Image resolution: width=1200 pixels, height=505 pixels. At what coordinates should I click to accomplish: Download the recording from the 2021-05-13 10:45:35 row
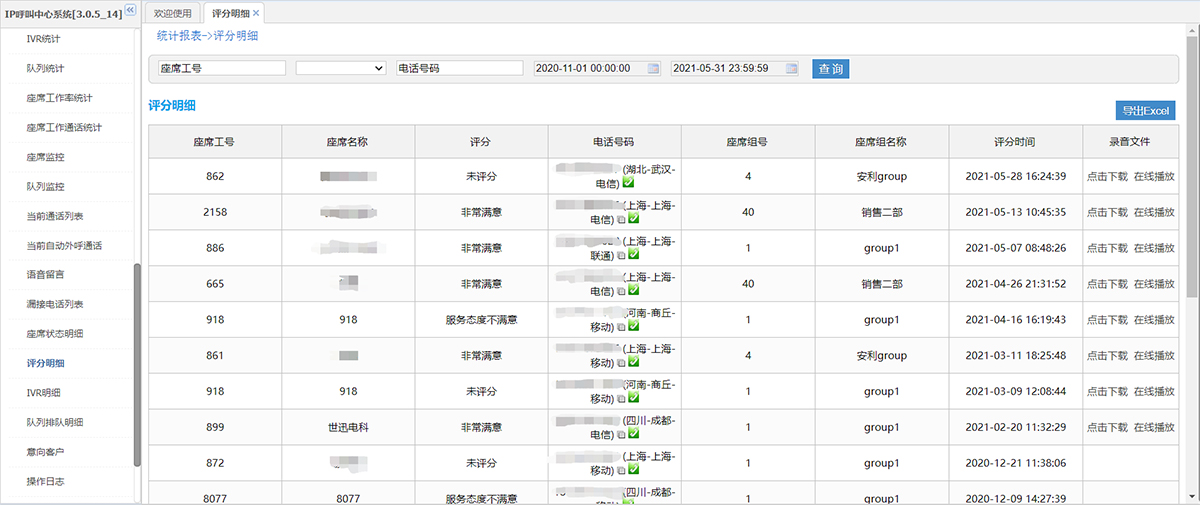1107,212
